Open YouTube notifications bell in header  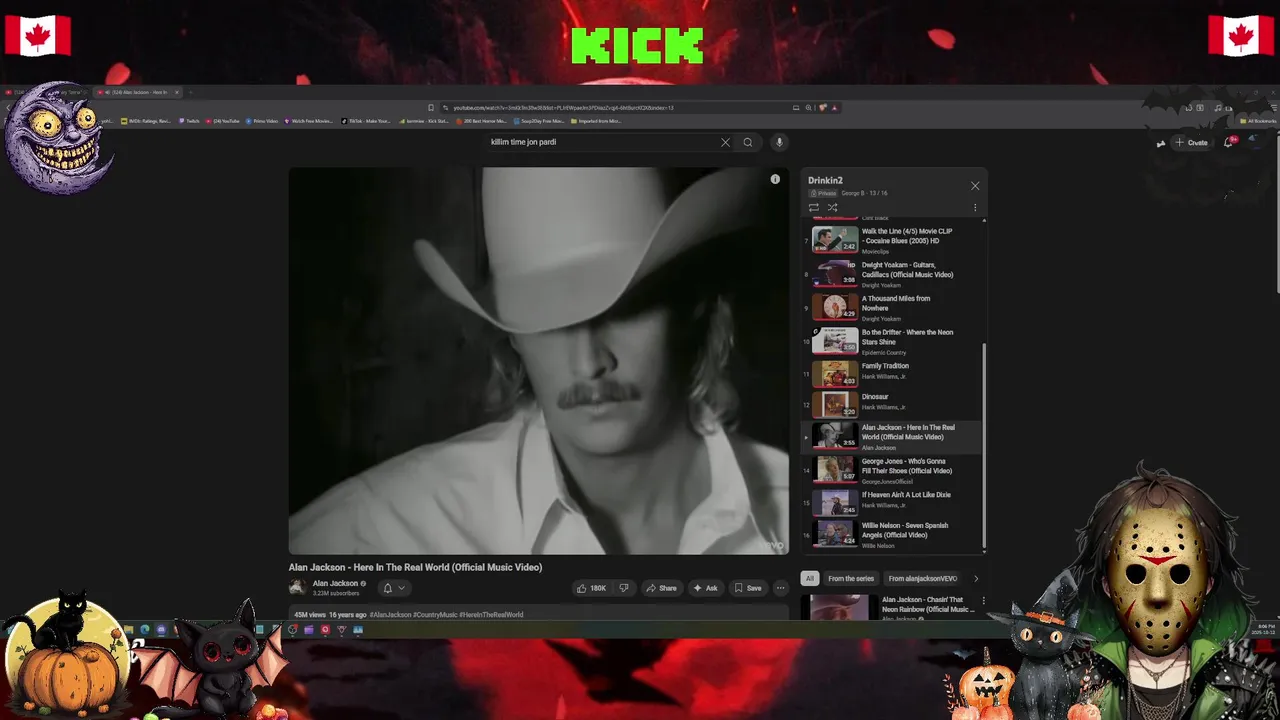(x=1229, y=142)
